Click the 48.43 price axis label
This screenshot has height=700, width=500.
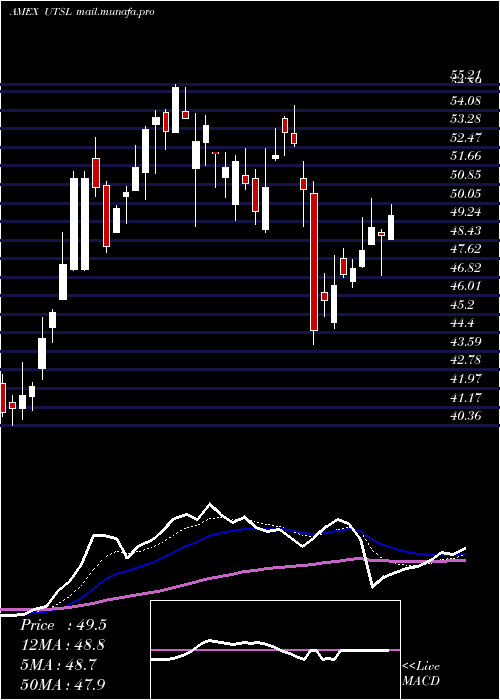466,231
